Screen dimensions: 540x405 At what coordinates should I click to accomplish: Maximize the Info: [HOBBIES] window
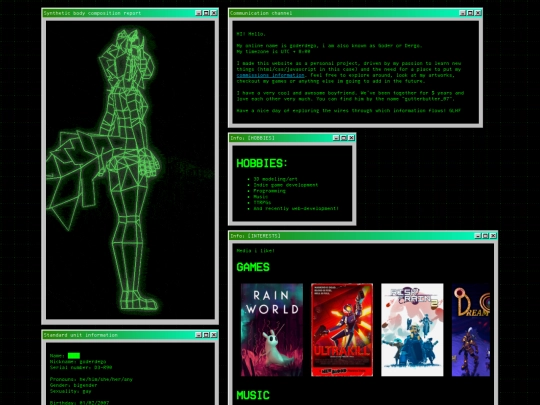(x=344, y=138)
